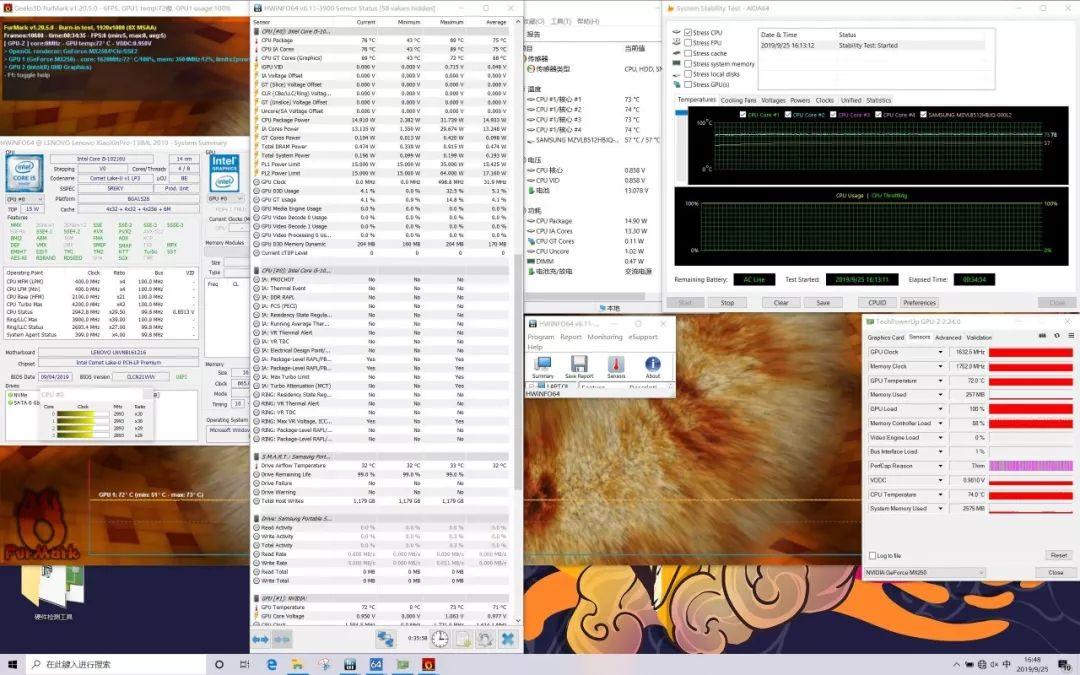Open GPU Temperature sensor dropdown in GPU-Z
Viewport: 1080px width, 675px height.
point(940,380)
